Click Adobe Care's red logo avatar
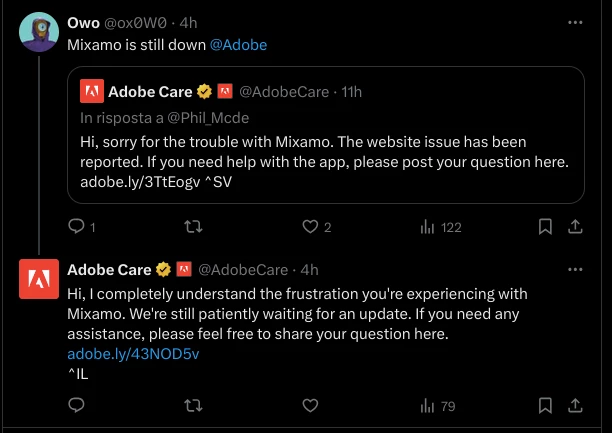The image size is (612, 433). click(39, 279)
